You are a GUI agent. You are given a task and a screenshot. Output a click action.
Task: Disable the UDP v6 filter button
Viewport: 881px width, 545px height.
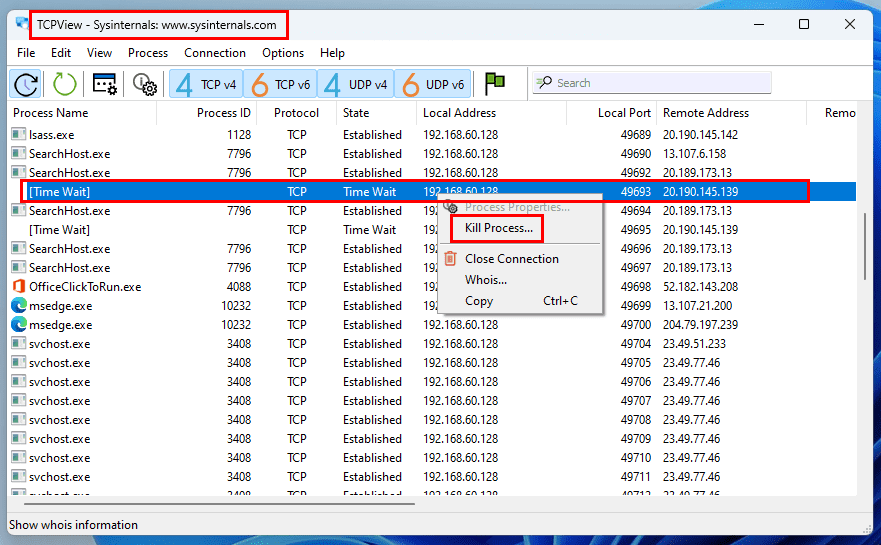click(432, 84)
